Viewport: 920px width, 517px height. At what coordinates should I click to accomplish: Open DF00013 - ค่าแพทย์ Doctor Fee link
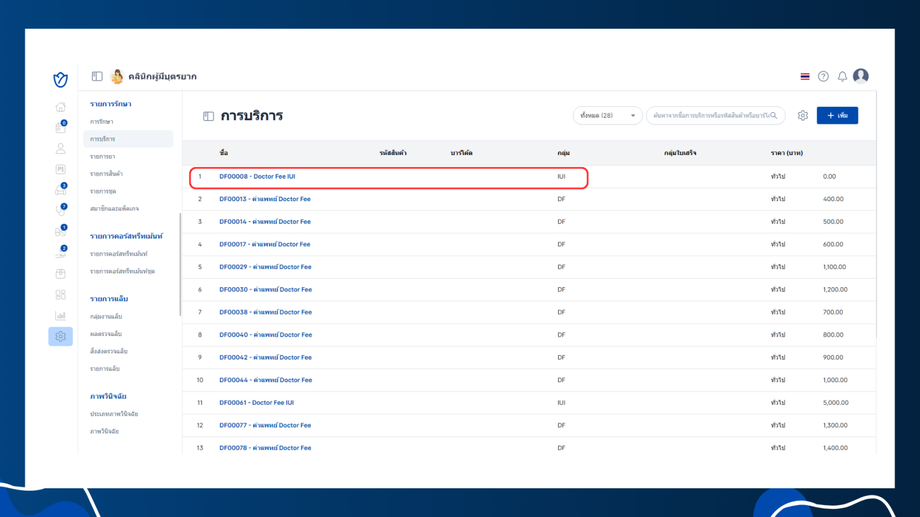pos(265,199)
